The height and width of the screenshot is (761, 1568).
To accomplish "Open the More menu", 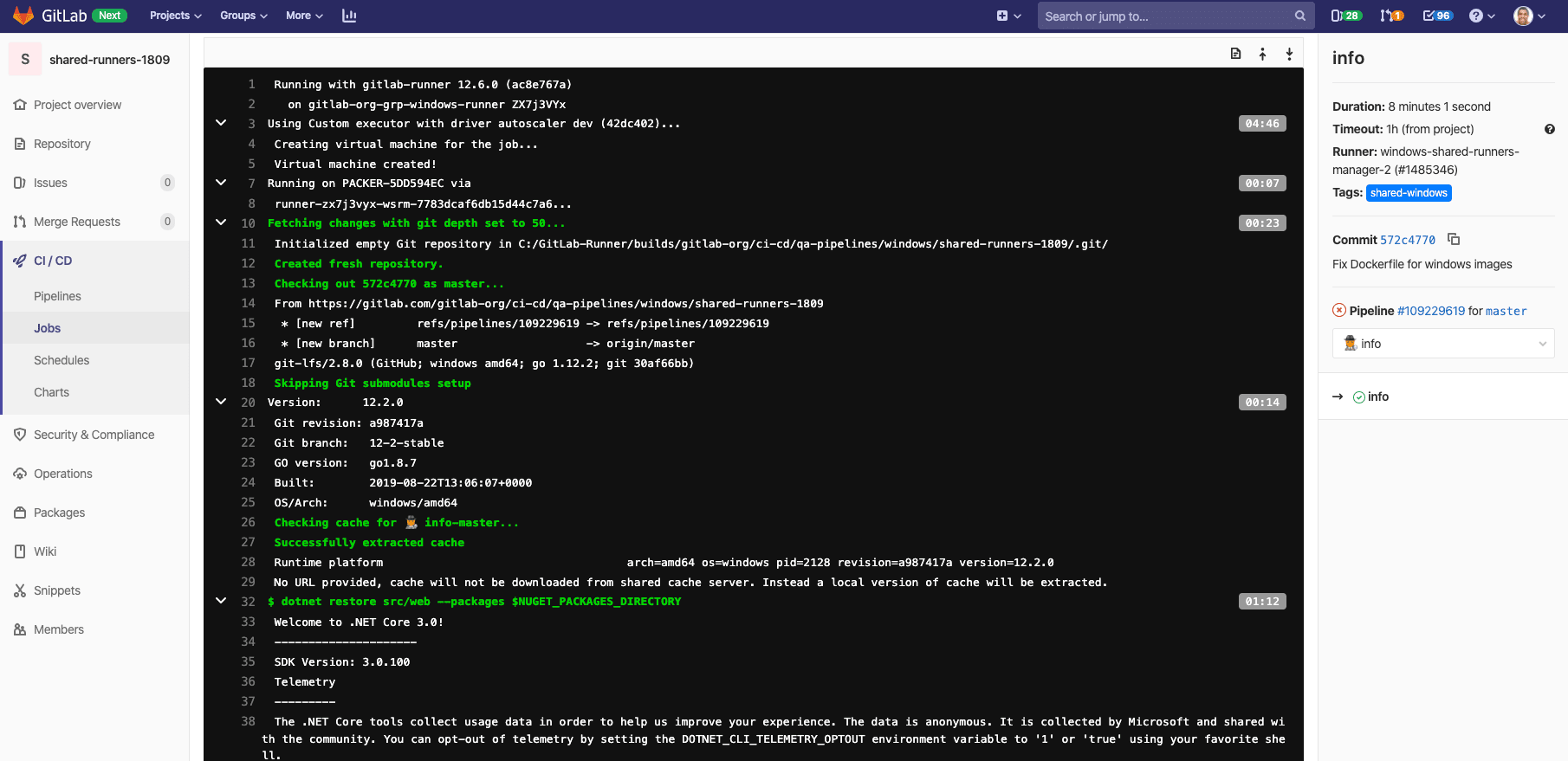I will coord(304,16).
